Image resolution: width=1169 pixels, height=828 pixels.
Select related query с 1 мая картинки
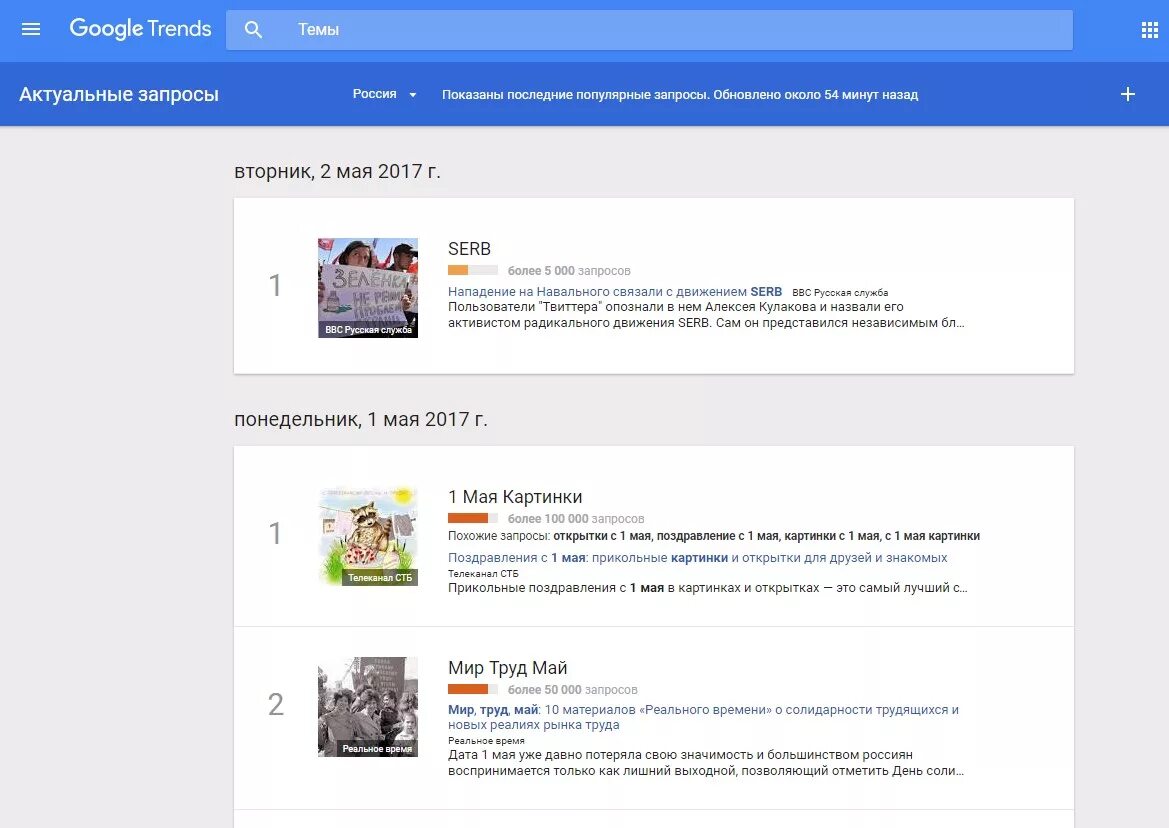pyautogui.click(x=933, y=536)
